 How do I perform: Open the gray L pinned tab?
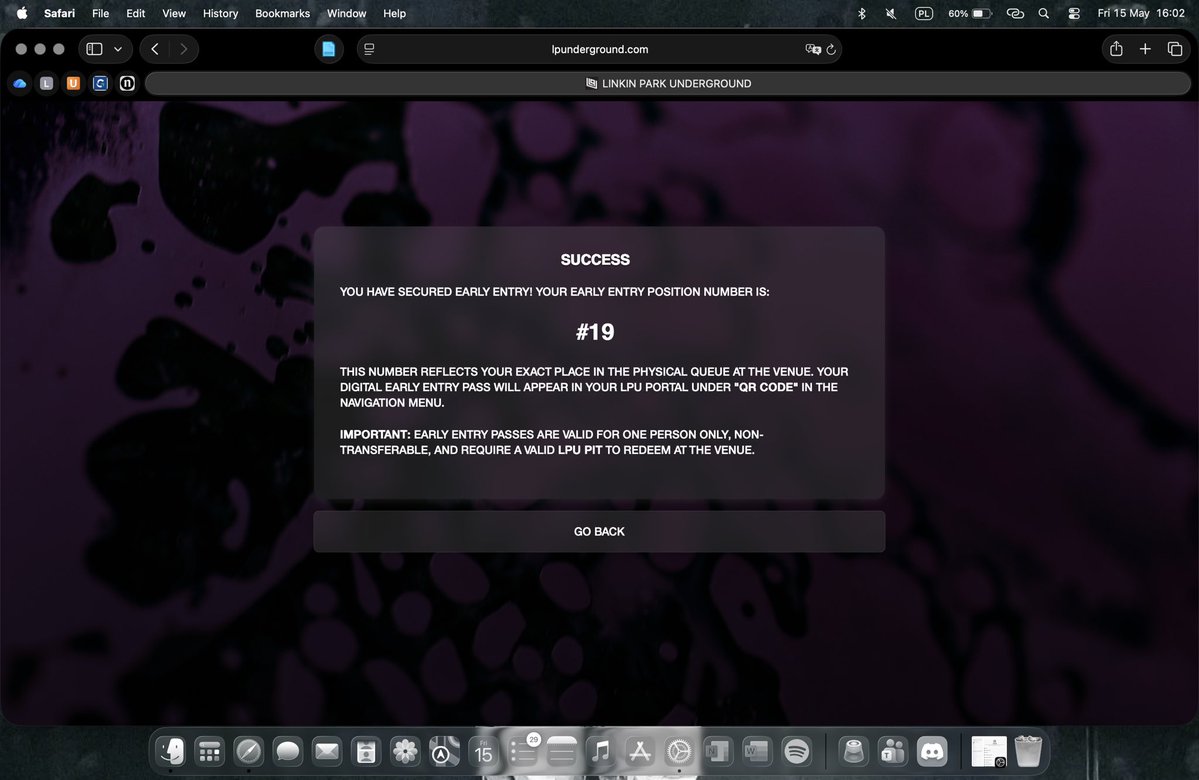point(47,83)
